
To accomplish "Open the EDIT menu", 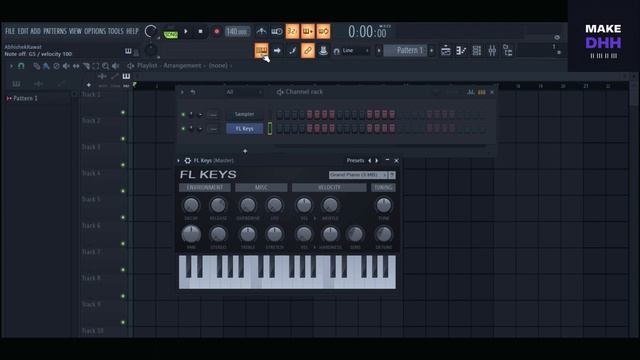I will coord(23,31).
